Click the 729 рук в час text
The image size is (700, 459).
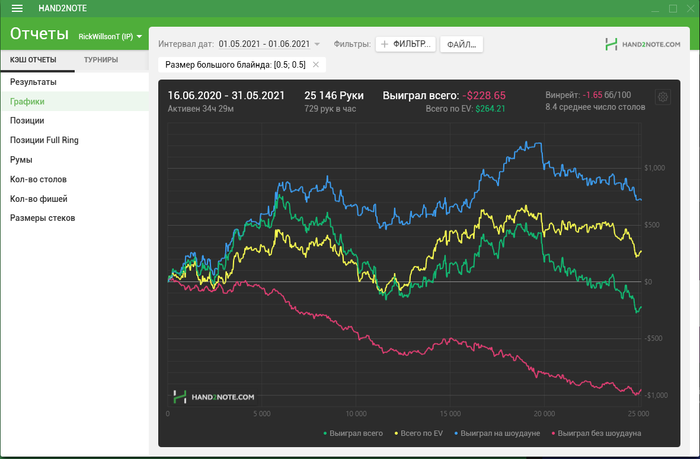coord(330,108)
